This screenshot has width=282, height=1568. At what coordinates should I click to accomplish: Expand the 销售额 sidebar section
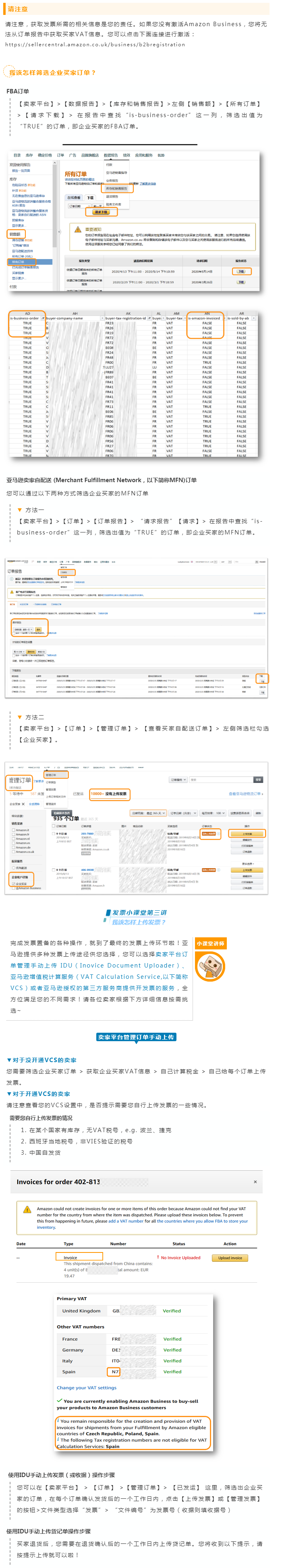pos(15,234)
